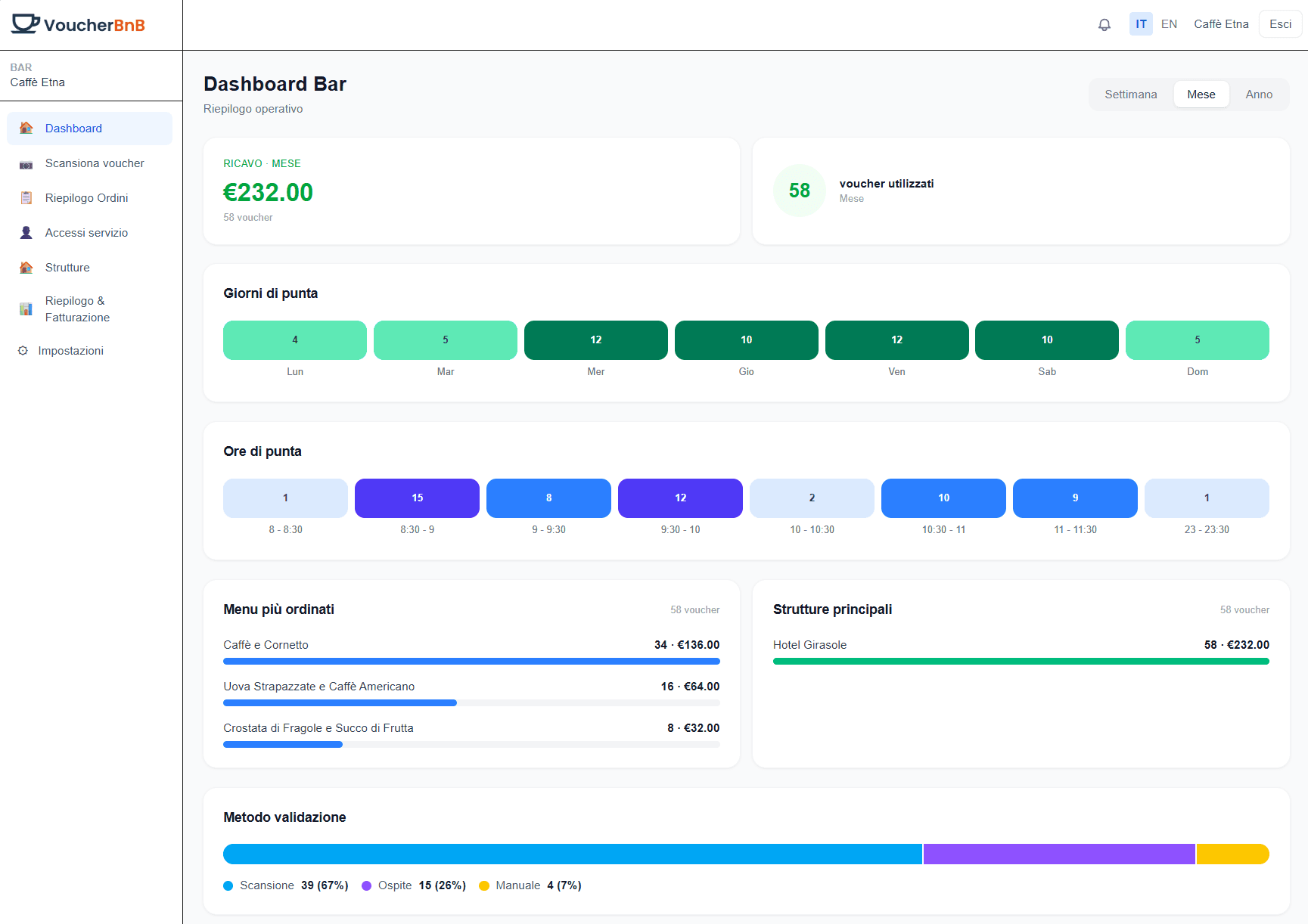Screen dimensions: 1308x924
Task: Click the 58 voucher count circle
Action: [x=800, y=191]
